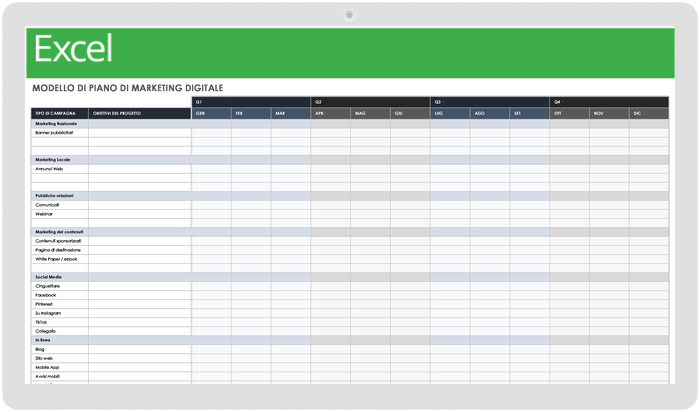Select the 'In linea' section row
This screenshot has height=412, width=700.
350,340
